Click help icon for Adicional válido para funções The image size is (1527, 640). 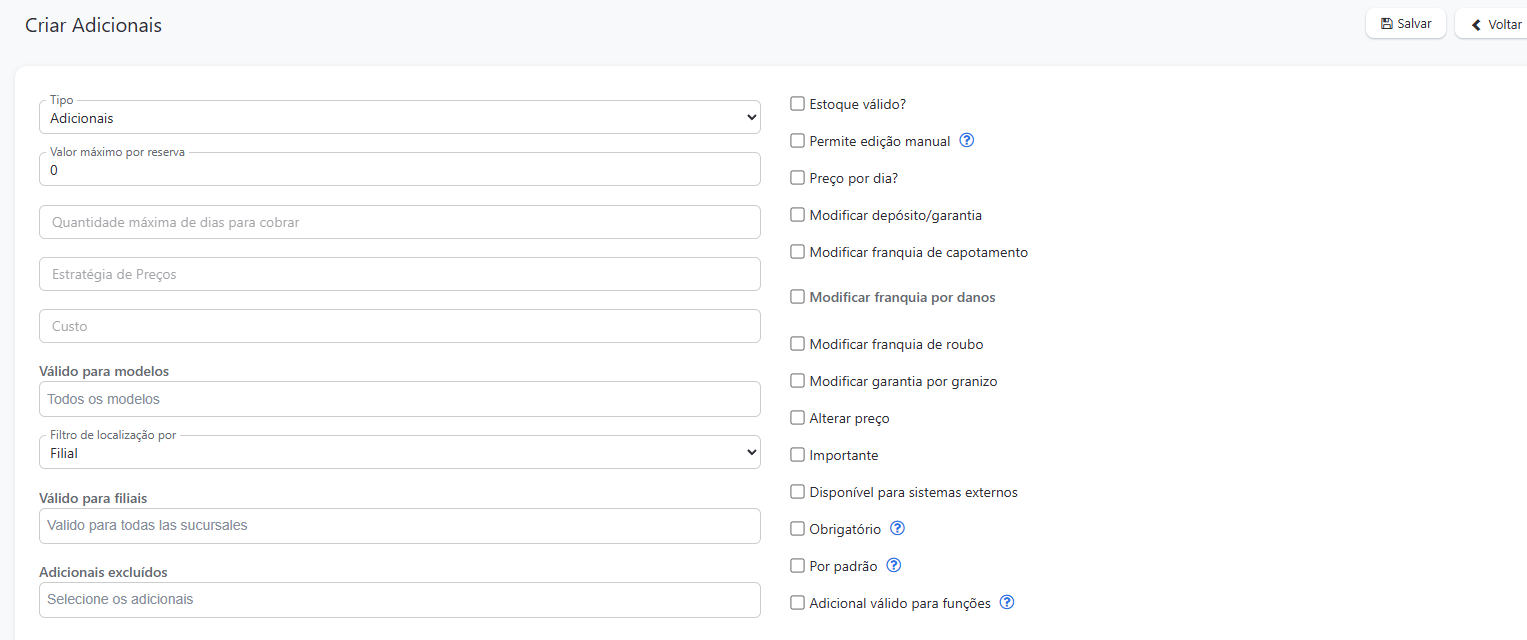point(1007,602)
